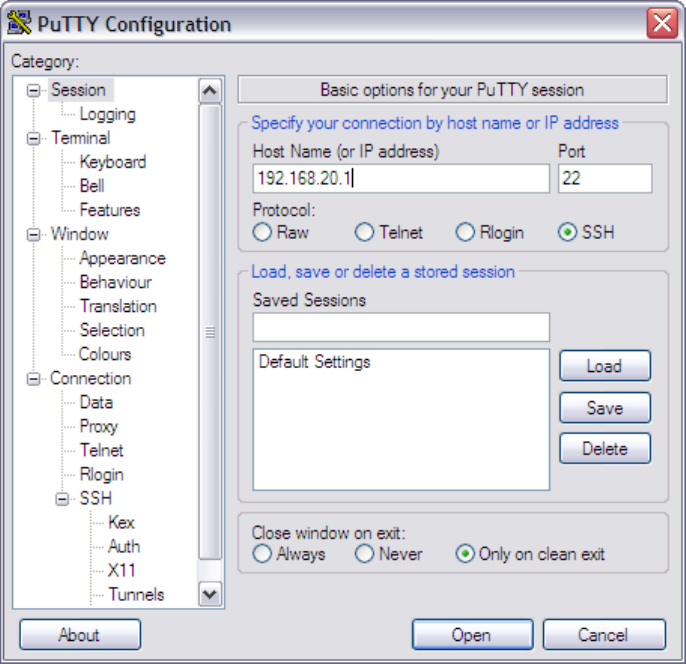The width and height of the screenshot is (686, 664).
Task: Collapse the SSH subtree node
Action: 62,499
